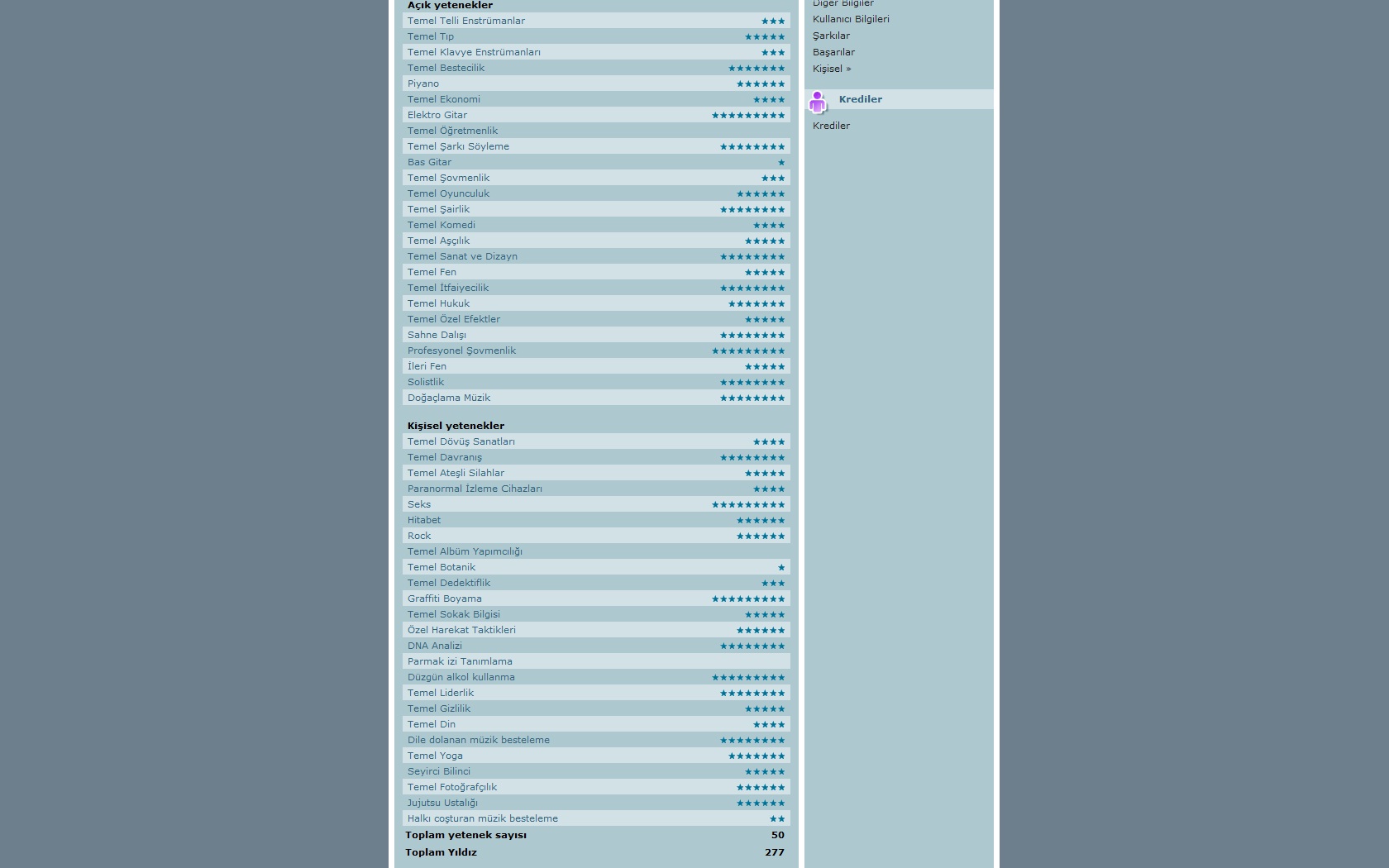
Task: Click Temel Dedektiflik skill
Action: (448, 583)
